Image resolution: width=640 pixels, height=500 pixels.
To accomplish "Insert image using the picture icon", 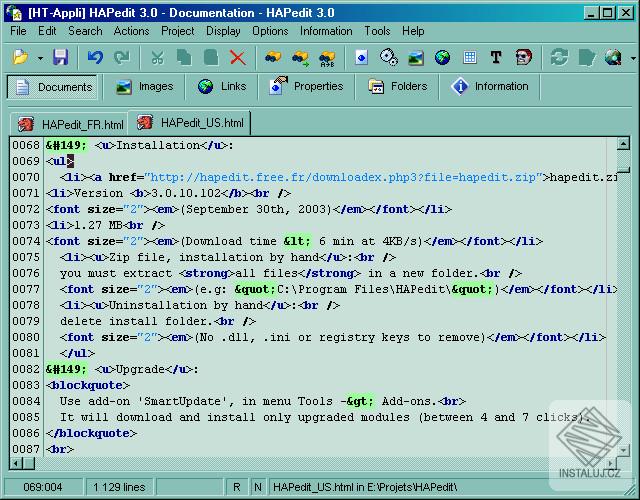I will [x=416, y=58].
